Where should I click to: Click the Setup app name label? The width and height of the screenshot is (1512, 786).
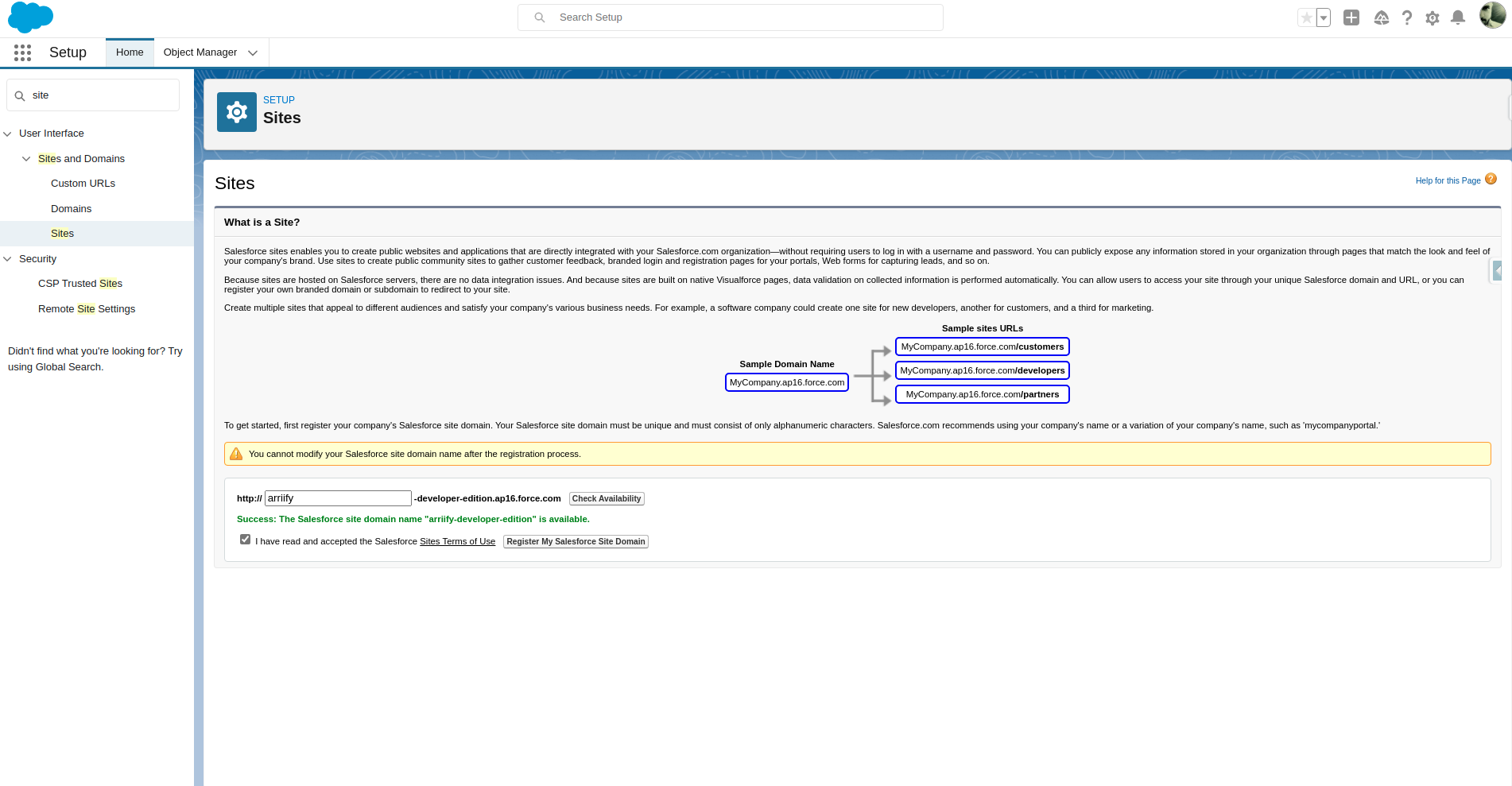(x=68, y=52)
